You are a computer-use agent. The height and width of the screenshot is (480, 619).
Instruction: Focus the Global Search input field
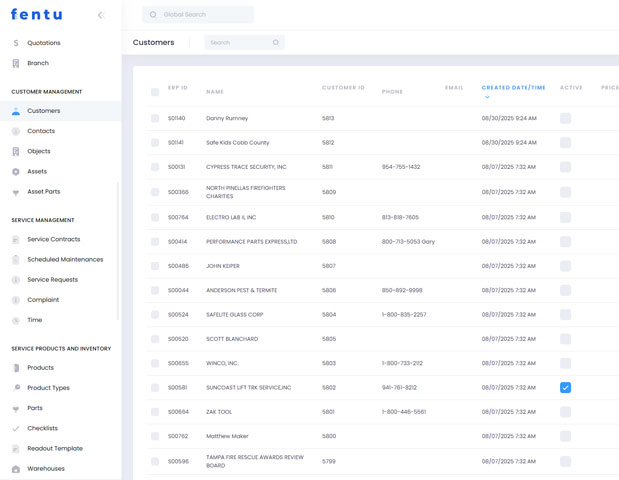[x=204, y=15]
